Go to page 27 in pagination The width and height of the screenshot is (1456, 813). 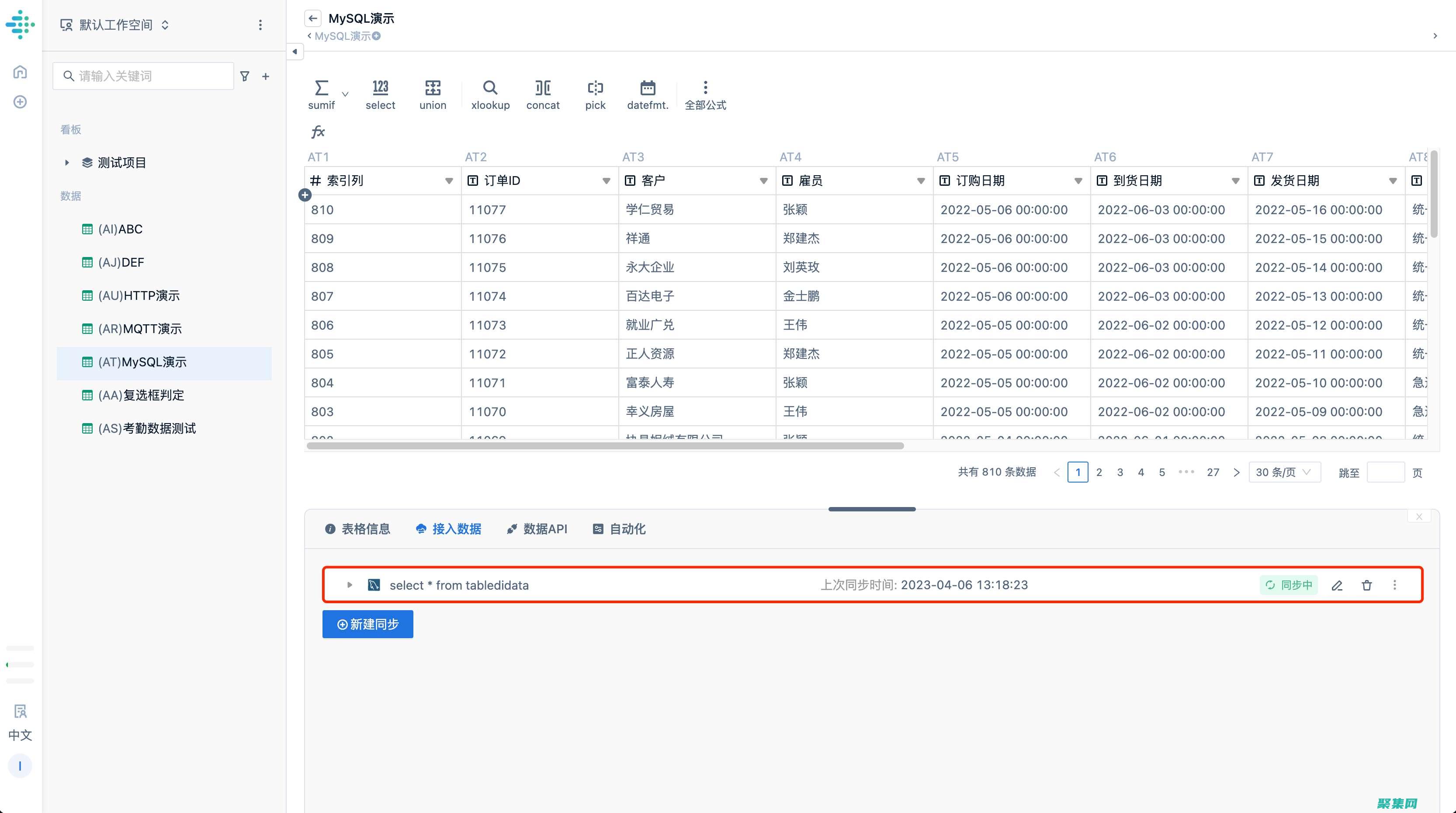point(1213,472)
